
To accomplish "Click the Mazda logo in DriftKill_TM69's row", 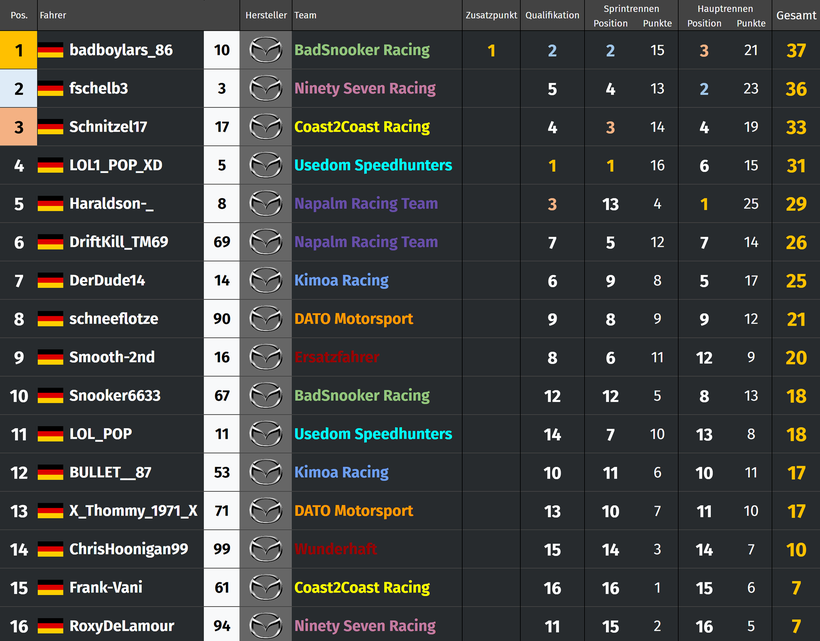I will point(266,242).
